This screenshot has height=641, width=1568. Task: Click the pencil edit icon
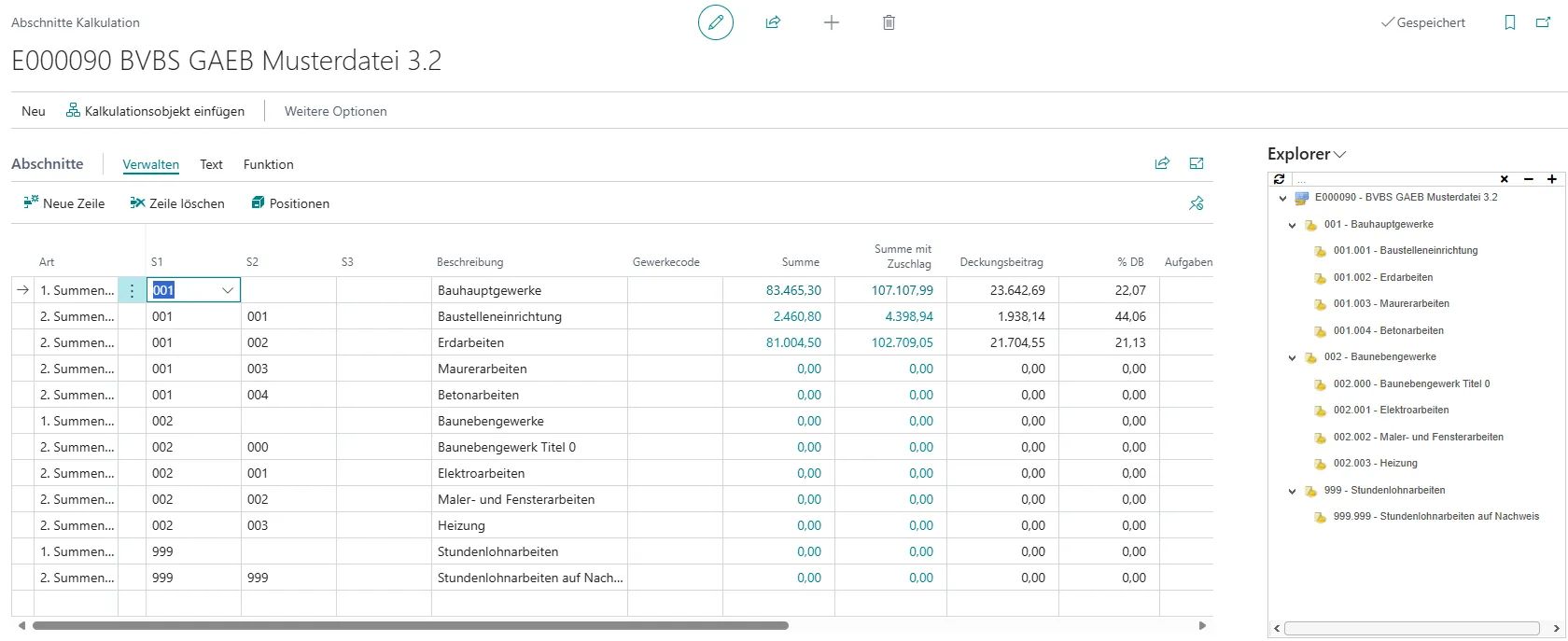point(716,22)
